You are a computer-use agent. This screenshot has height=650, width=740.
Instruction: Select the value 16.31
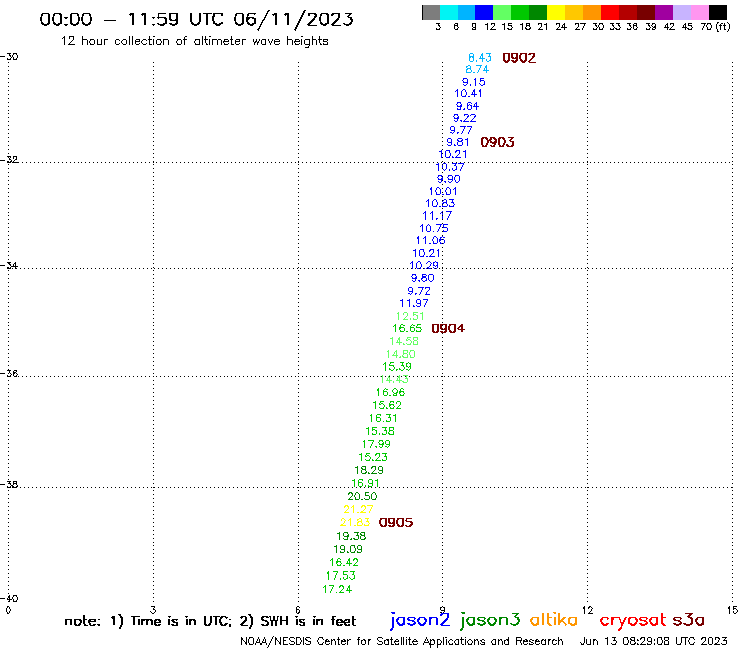383,418
